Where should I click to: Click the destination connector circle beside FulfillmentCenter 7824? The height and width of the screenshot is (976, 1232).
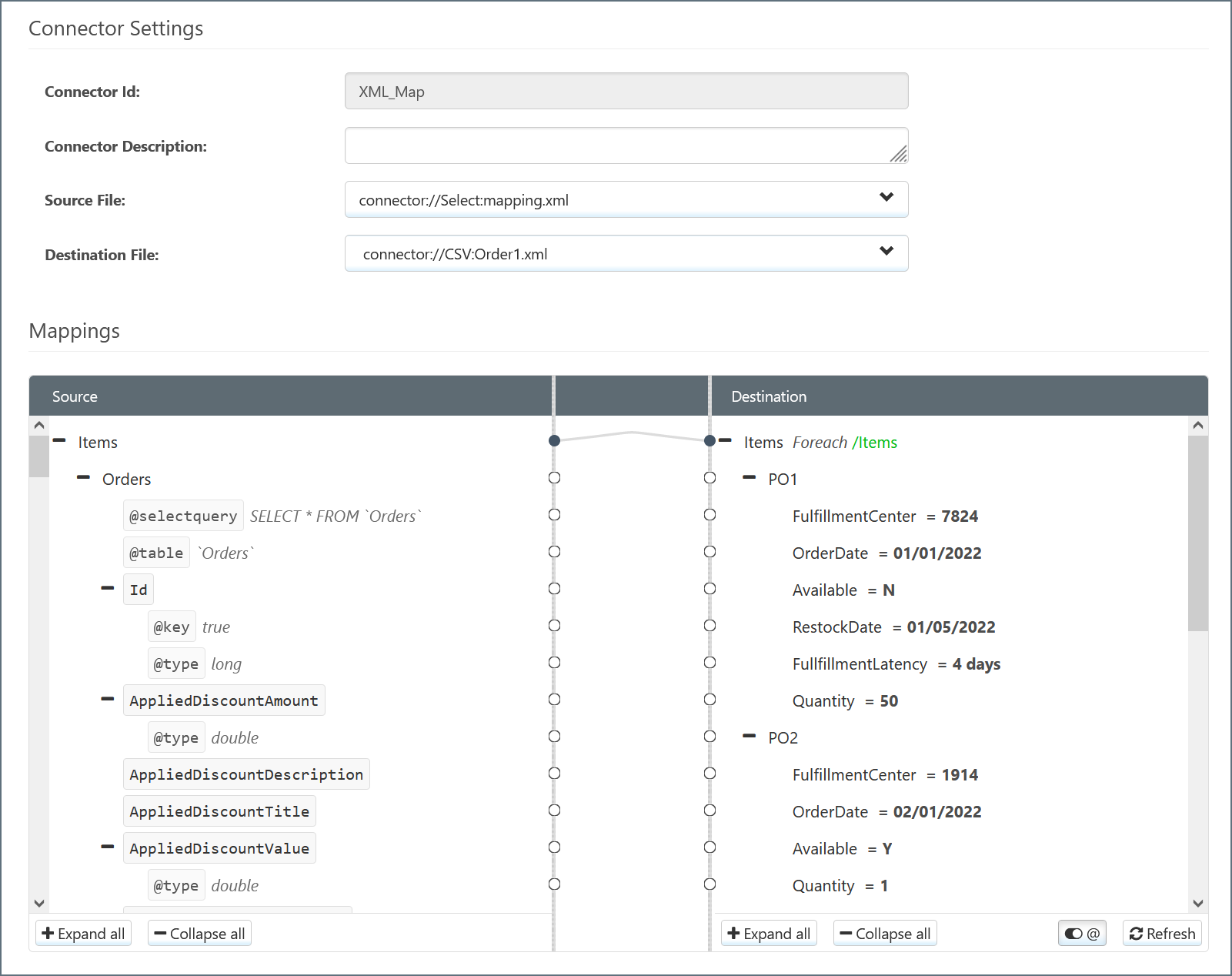pos(709,515)
